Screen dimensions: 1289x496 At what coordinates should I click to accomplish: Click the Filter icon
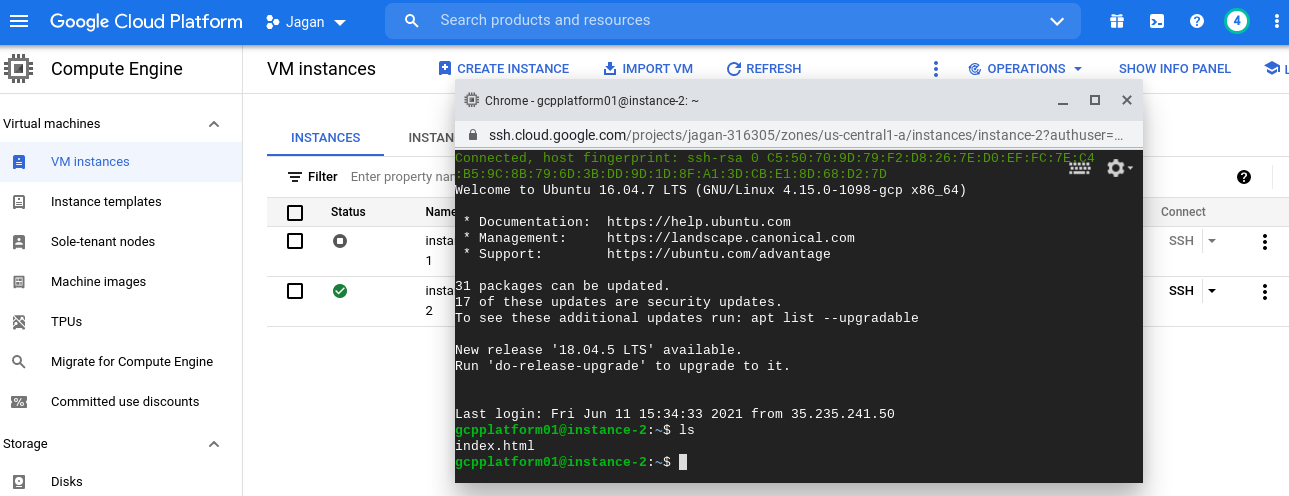point(295,177)
